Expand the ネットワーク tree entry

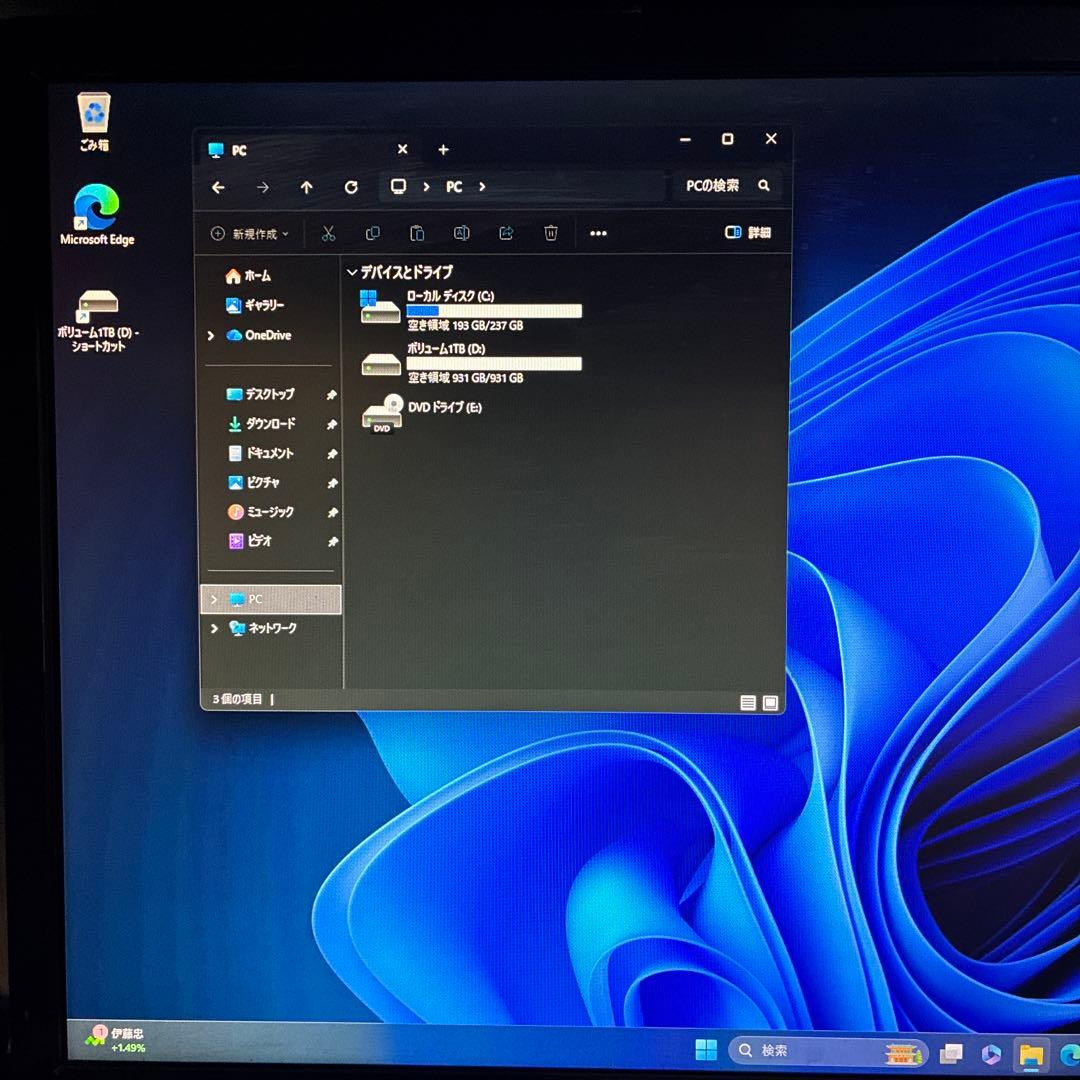pyautogui.click(x=212, y=629)
